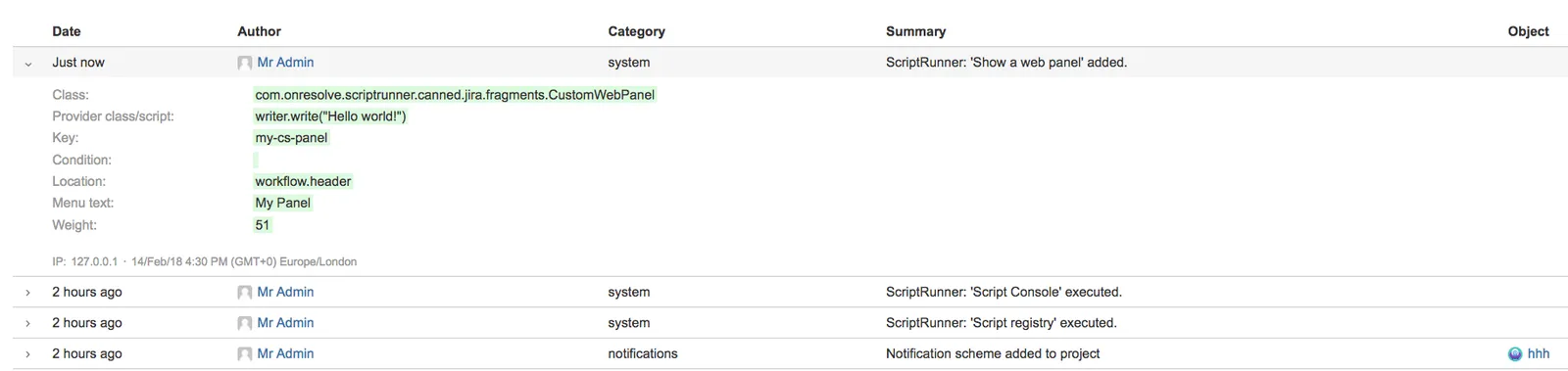Click Mr Admin avatar in notifications row
1568x371 pixels.
pos(245,354)
